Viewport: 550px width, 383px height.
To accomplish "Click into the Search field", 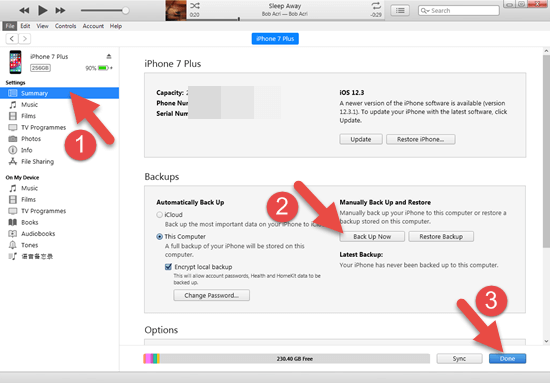I will [459, 11].
